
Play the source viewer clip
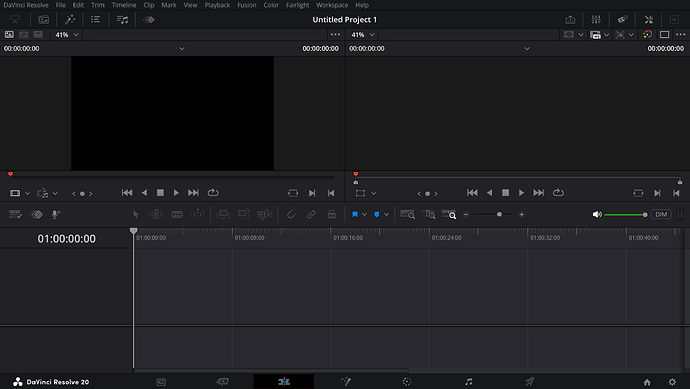(176, 192)
